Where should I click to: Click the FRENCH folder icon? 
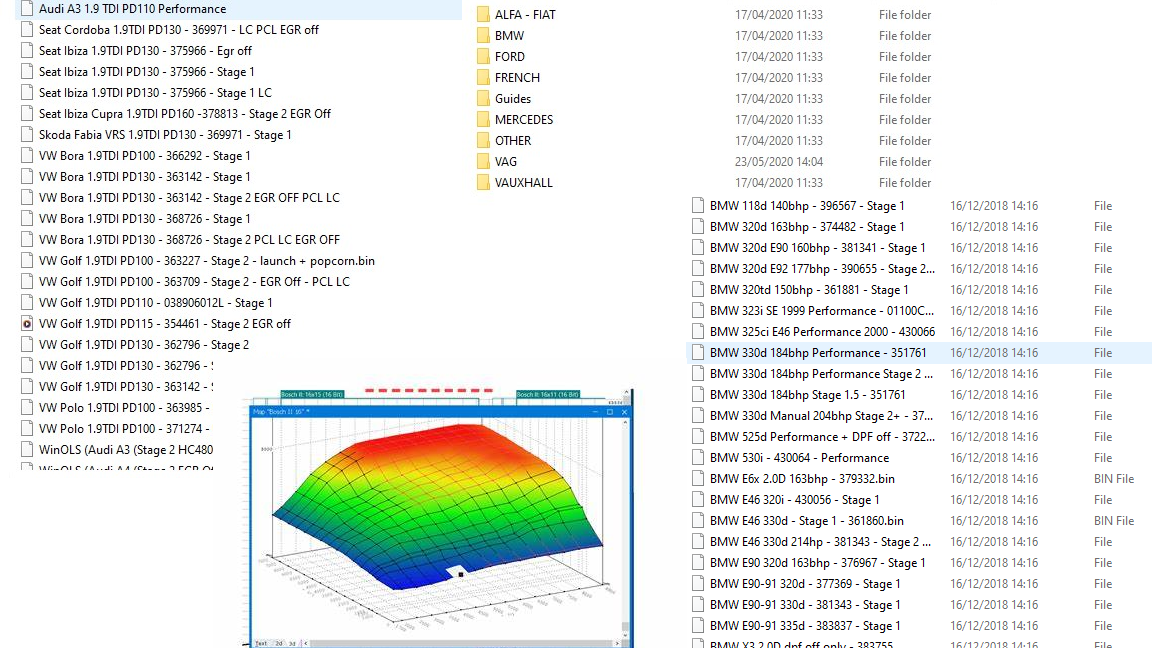point(483,77)
